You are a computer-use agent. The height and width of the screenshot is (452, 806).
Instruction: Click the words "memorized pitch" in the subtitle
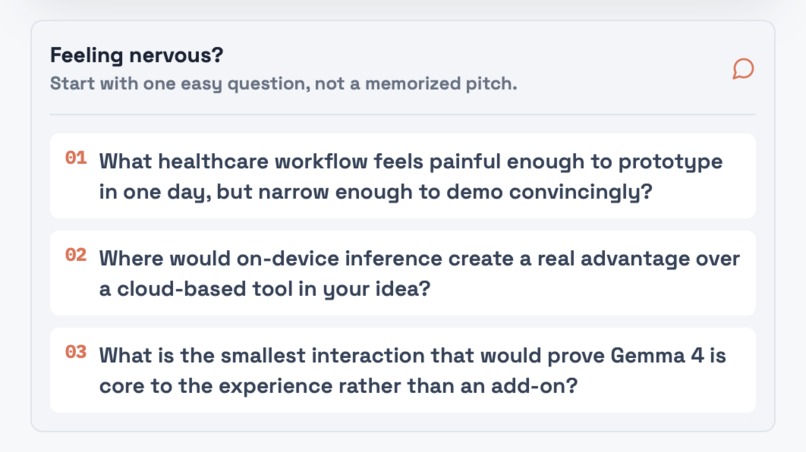pos(441,83)
